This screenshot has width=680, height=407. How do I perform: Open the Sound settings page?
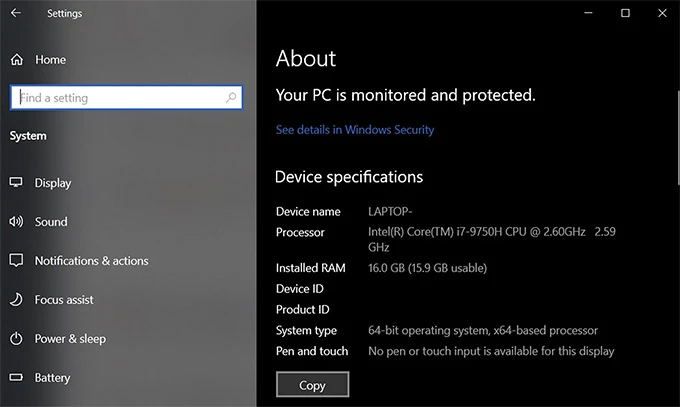click(51, 222)
